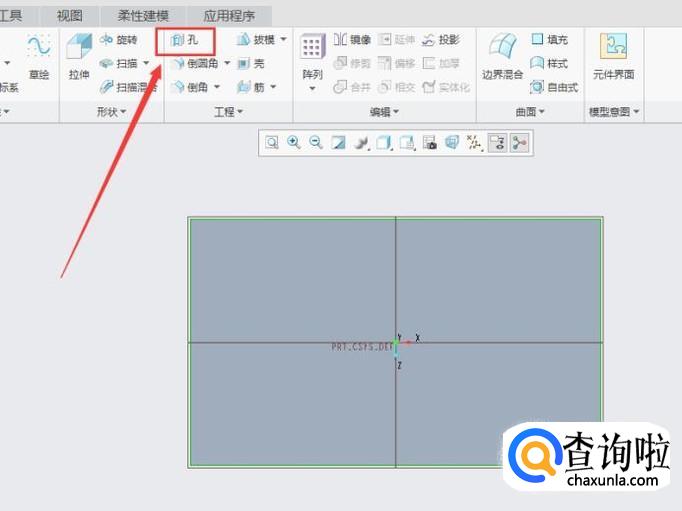
Task: Select the Draft (拔模) tool
Action: 256,40
